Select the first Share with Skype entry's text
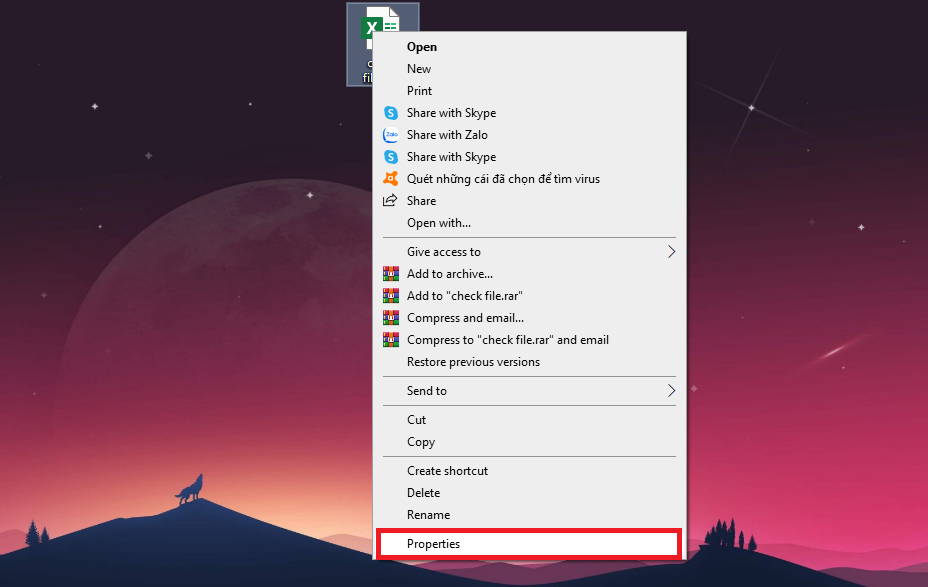 click(x=451, y=113)
